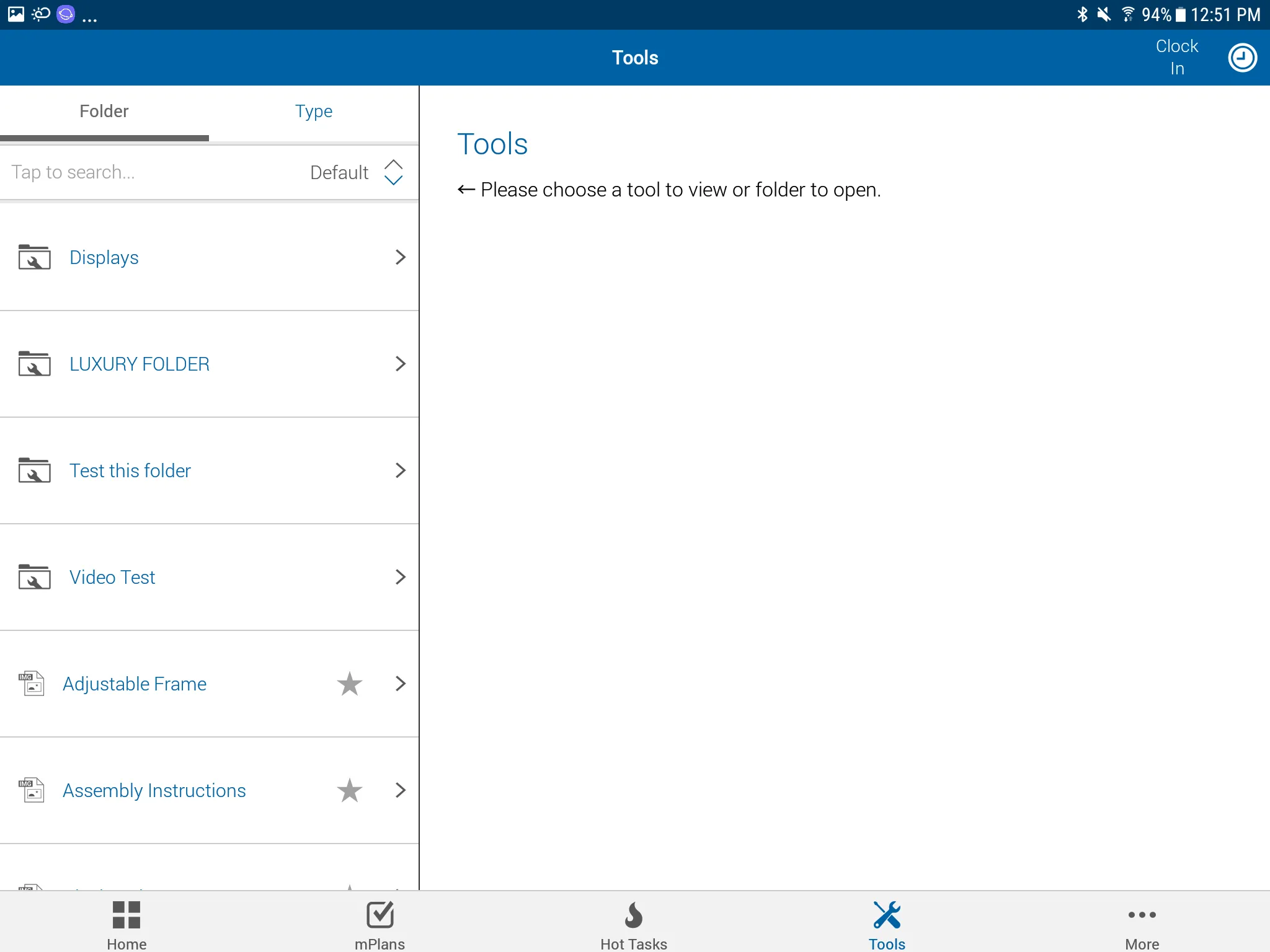Viewport: 1270px width, 952px height.
Task: Click the Video Test folder icon
Action: coord(34,577)
